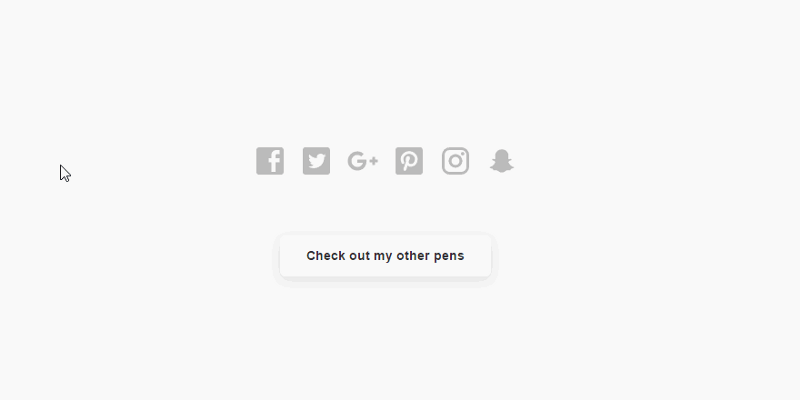The width and height of the screenshot is (800, 400).
Task: Select the white "other pens" button
Action: point(385,256)
